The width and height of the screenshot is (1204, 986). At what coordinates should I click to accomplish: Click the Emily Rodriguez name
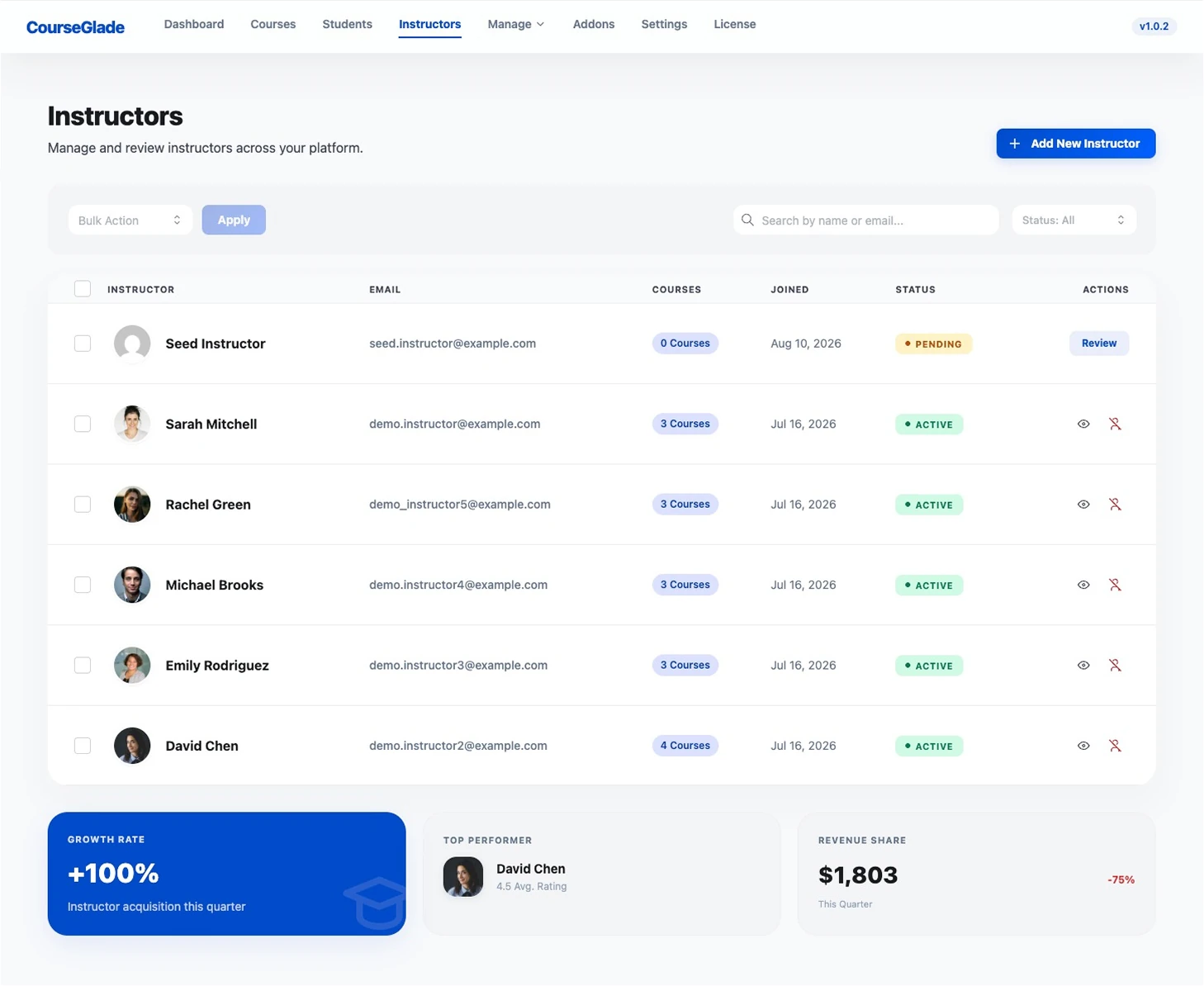point(217,666)
